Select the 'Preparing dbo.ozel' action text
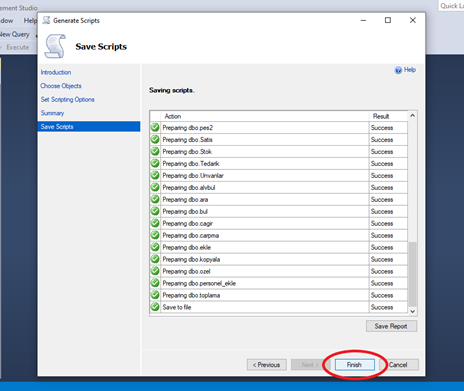This screenshot has height=391, width=464. 186,271
